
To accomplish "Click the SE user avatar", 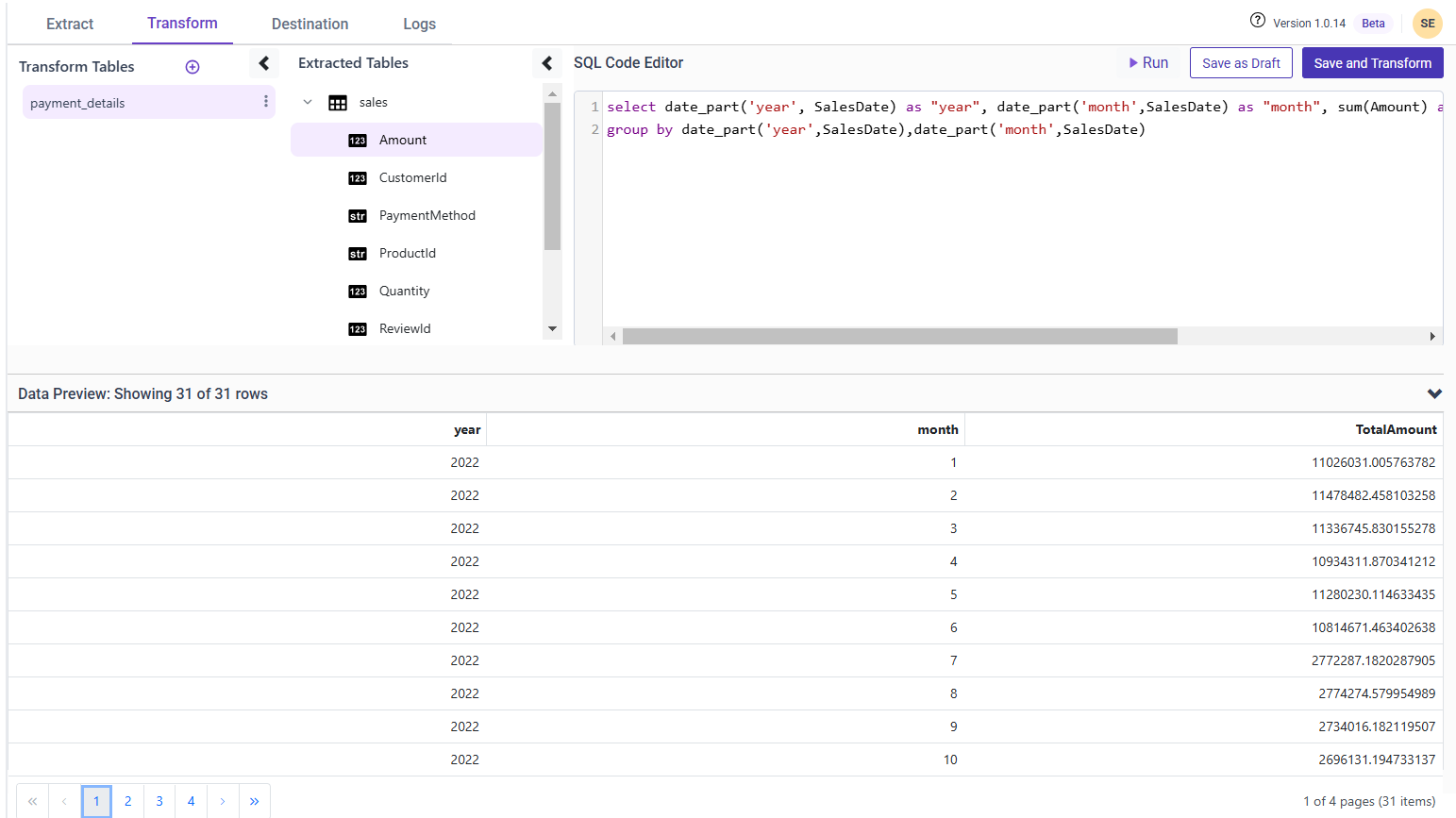I will point(1427,24).
